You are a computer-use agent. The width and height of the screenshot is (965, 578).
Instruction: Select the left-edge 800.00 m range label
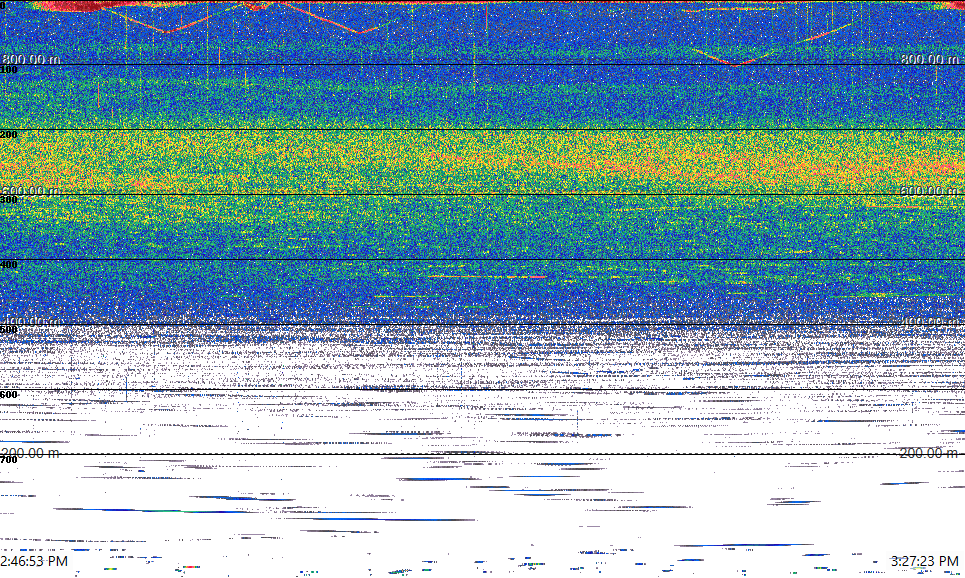[x=31, y=59]
